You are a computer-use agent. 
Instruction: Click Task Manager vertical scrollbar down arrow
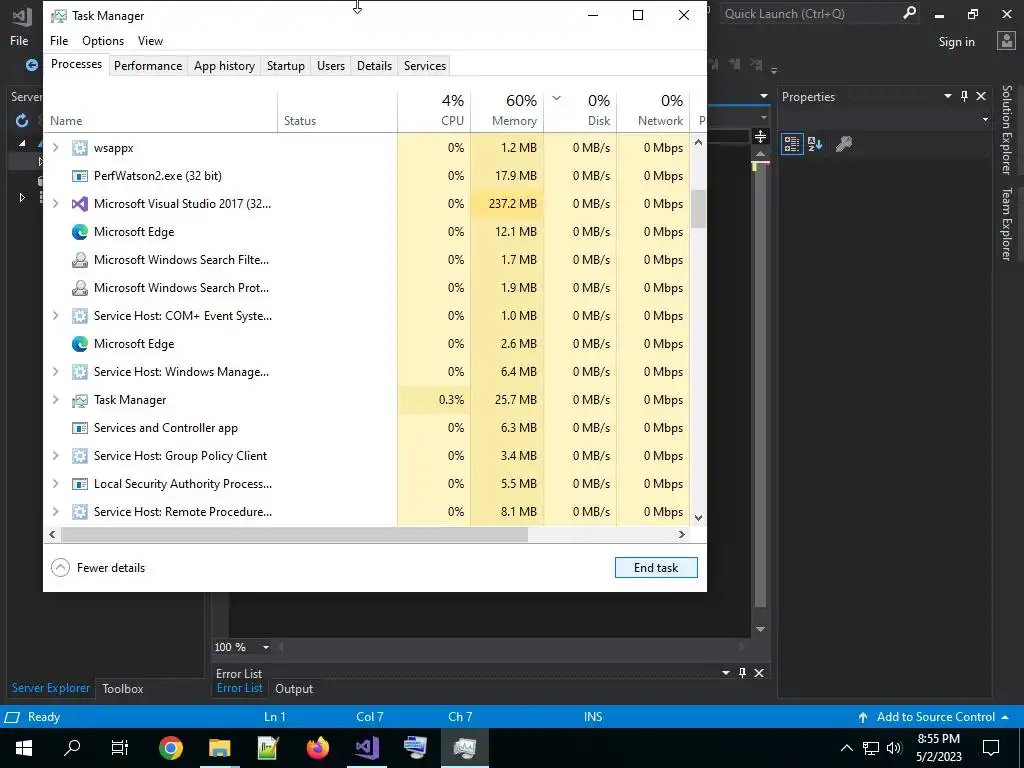tap(698, 518)
